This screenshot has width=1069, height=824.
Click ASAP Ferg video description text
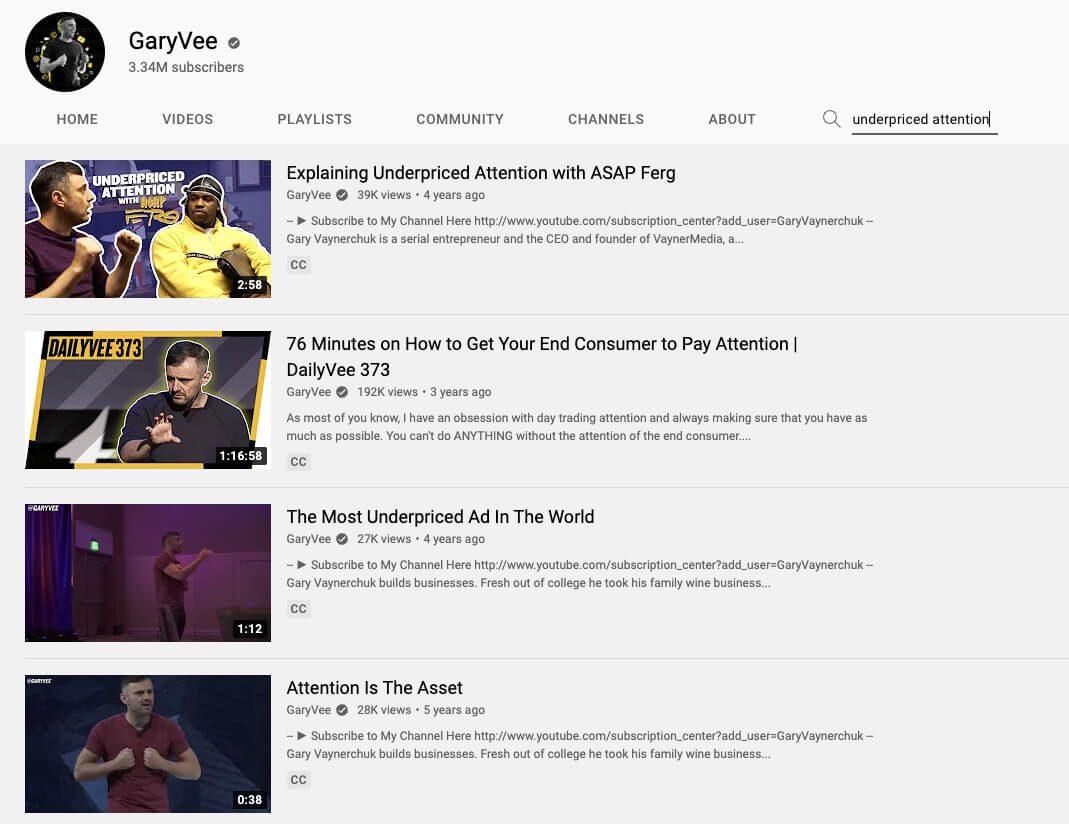(579, 230)
